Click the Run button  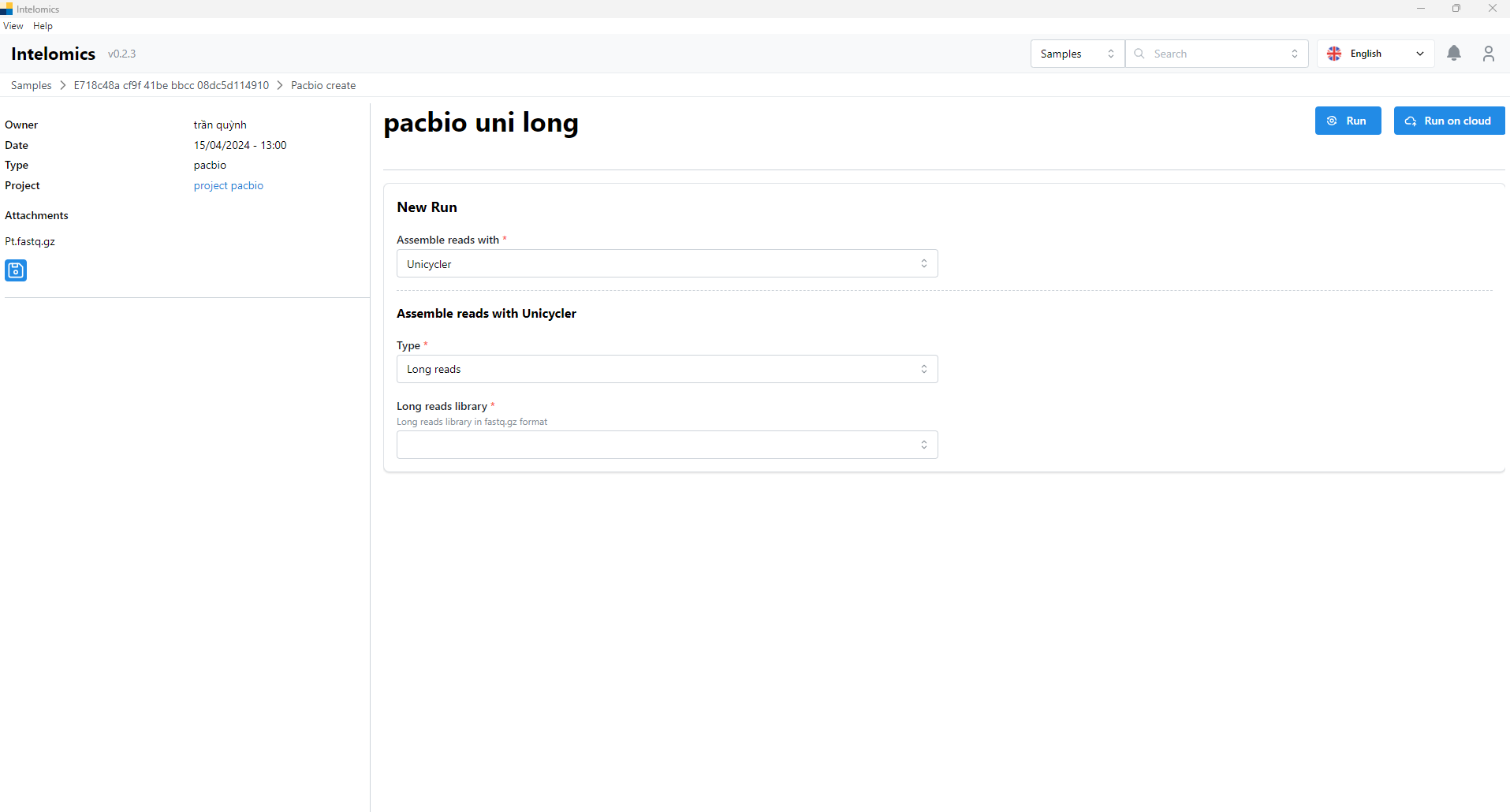(1348, 121)
